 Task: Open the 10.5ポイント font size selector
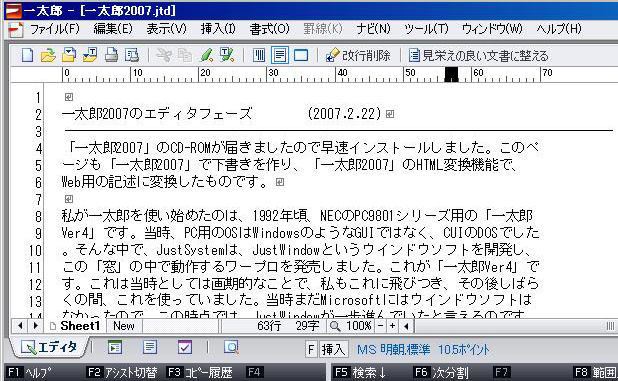[x=464, y=349]
